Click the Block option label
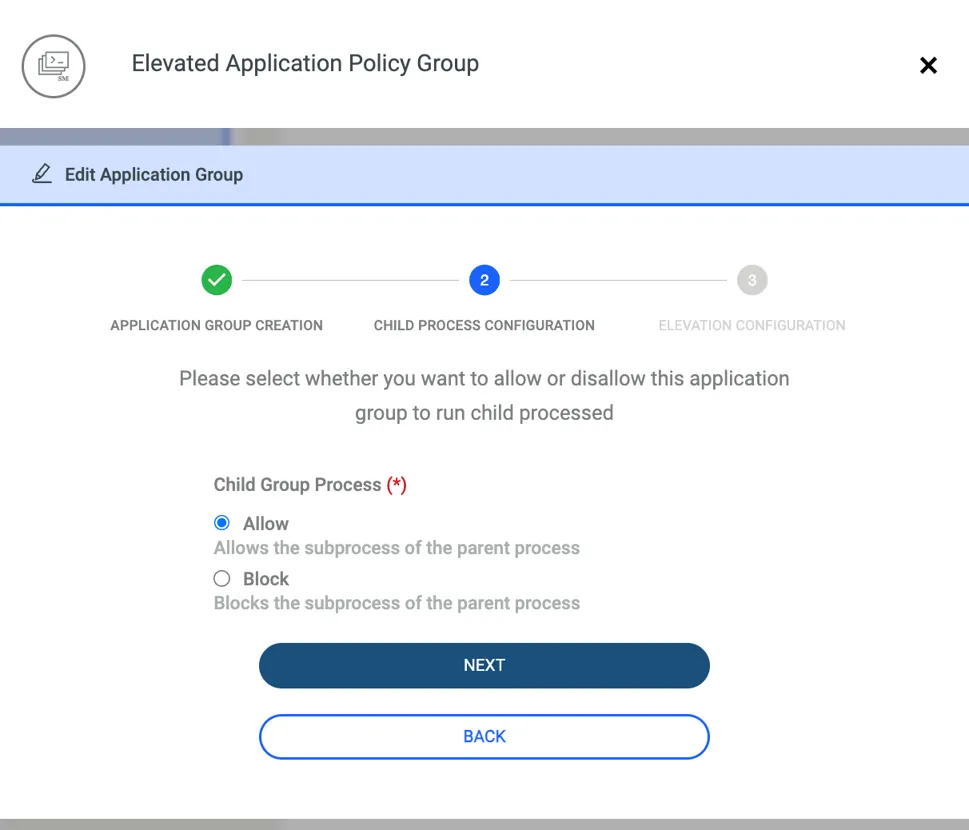This screenshot has width=969, height=830. point(266,578)
